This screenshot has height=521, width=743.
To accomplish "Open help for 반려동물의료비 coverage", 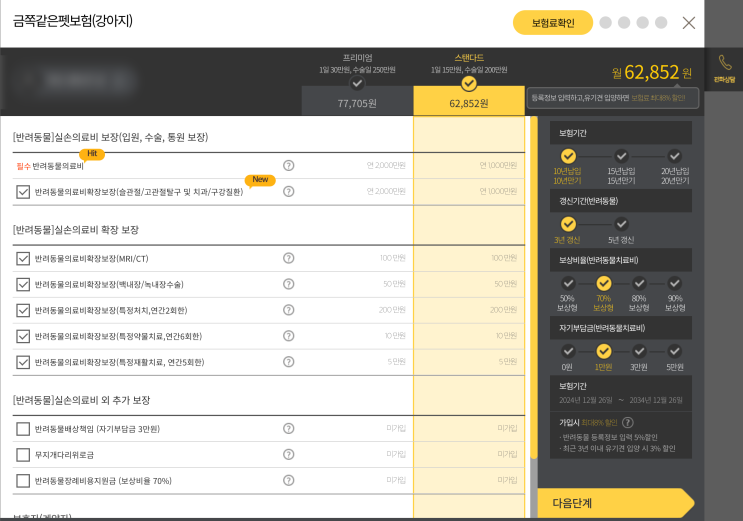I will pyautogui.click(x=289, y=165).
